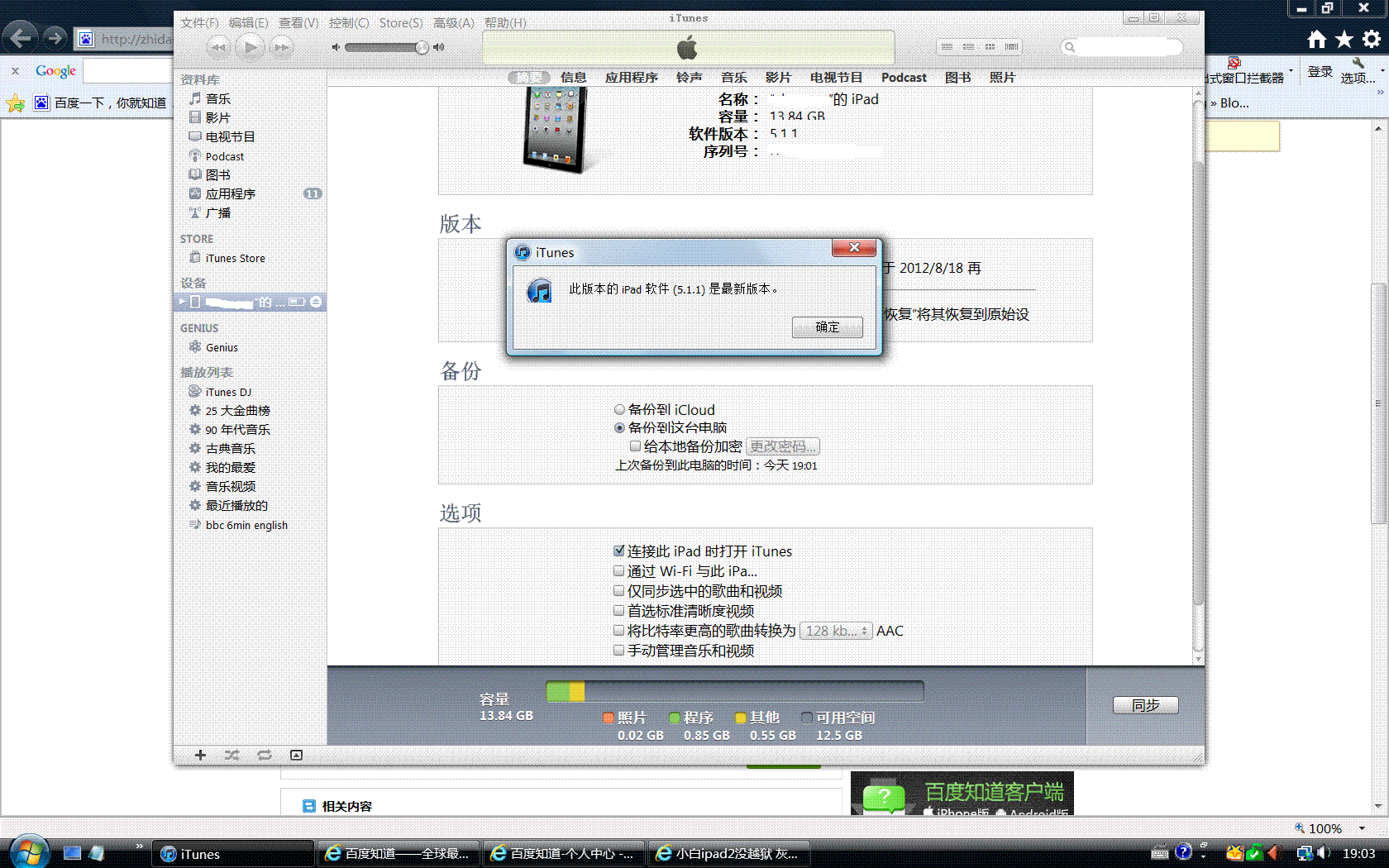
Task: Click the add playlist plus button
Action: click(x=200, y=755)
